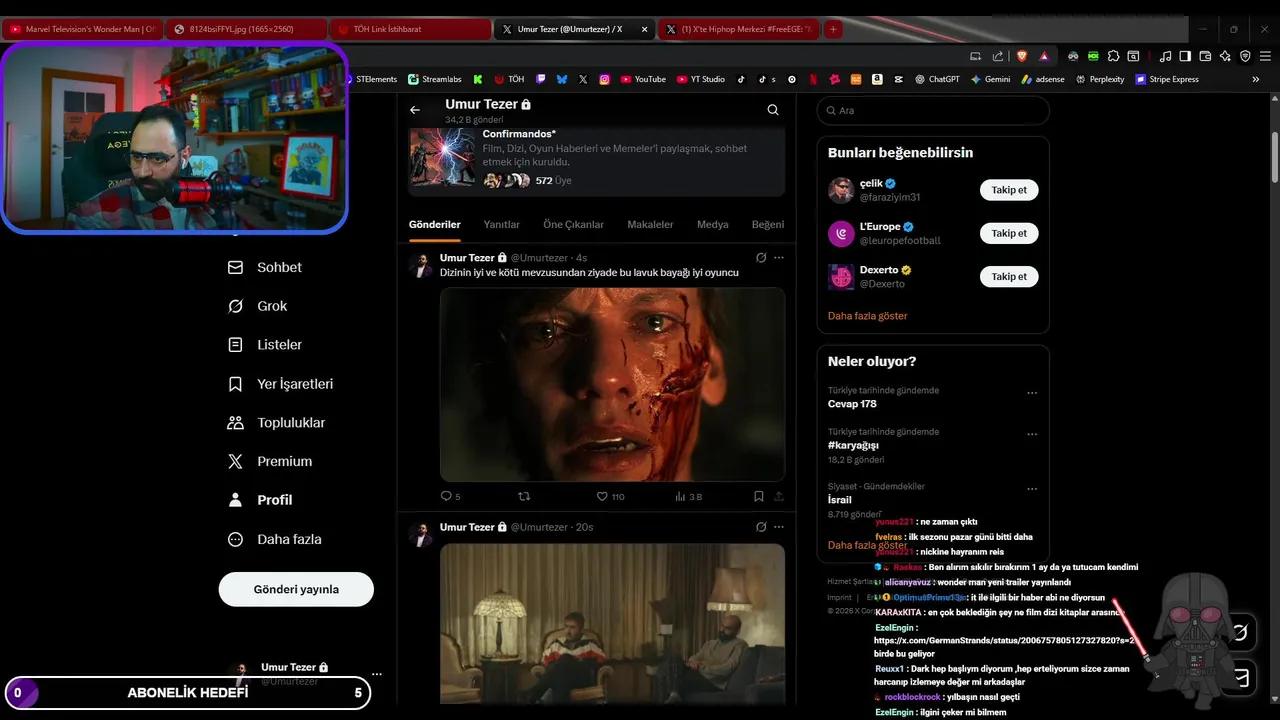This screenshot has width=1280, height=720.
Task: Switch to the Makaleler tab
Action: [x=650, y=225]
